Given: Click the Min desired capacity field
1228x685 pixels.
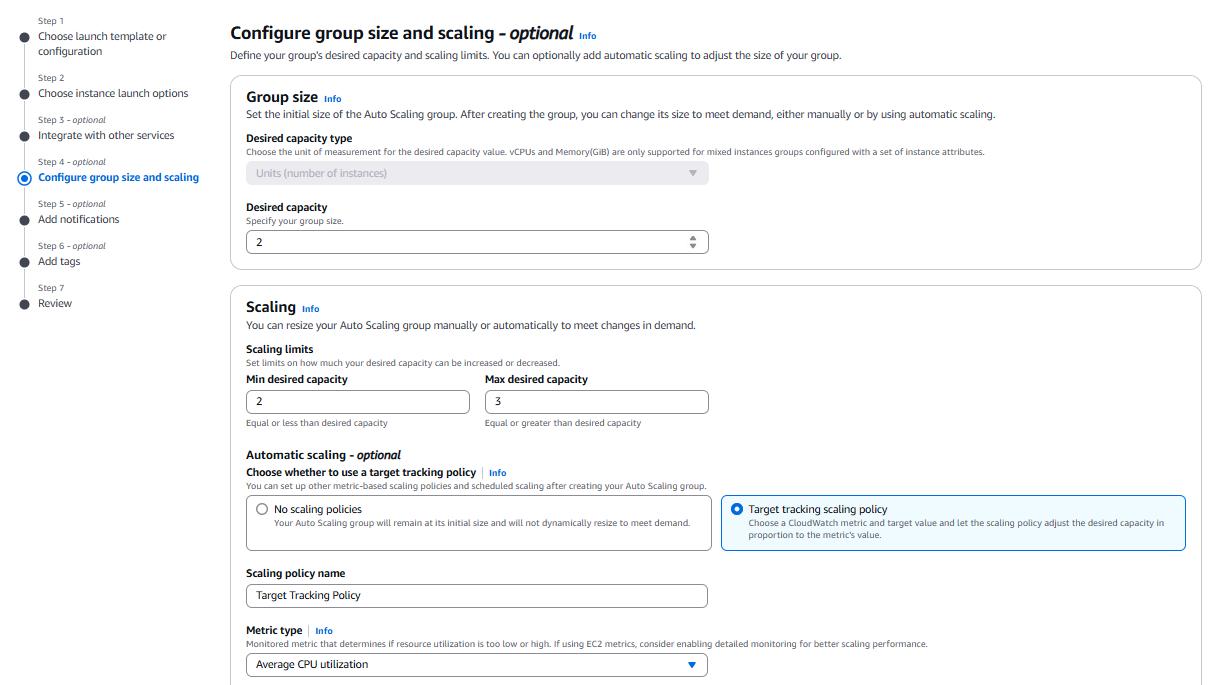Looking at the screenshot, I should click(x=357, y=401).
